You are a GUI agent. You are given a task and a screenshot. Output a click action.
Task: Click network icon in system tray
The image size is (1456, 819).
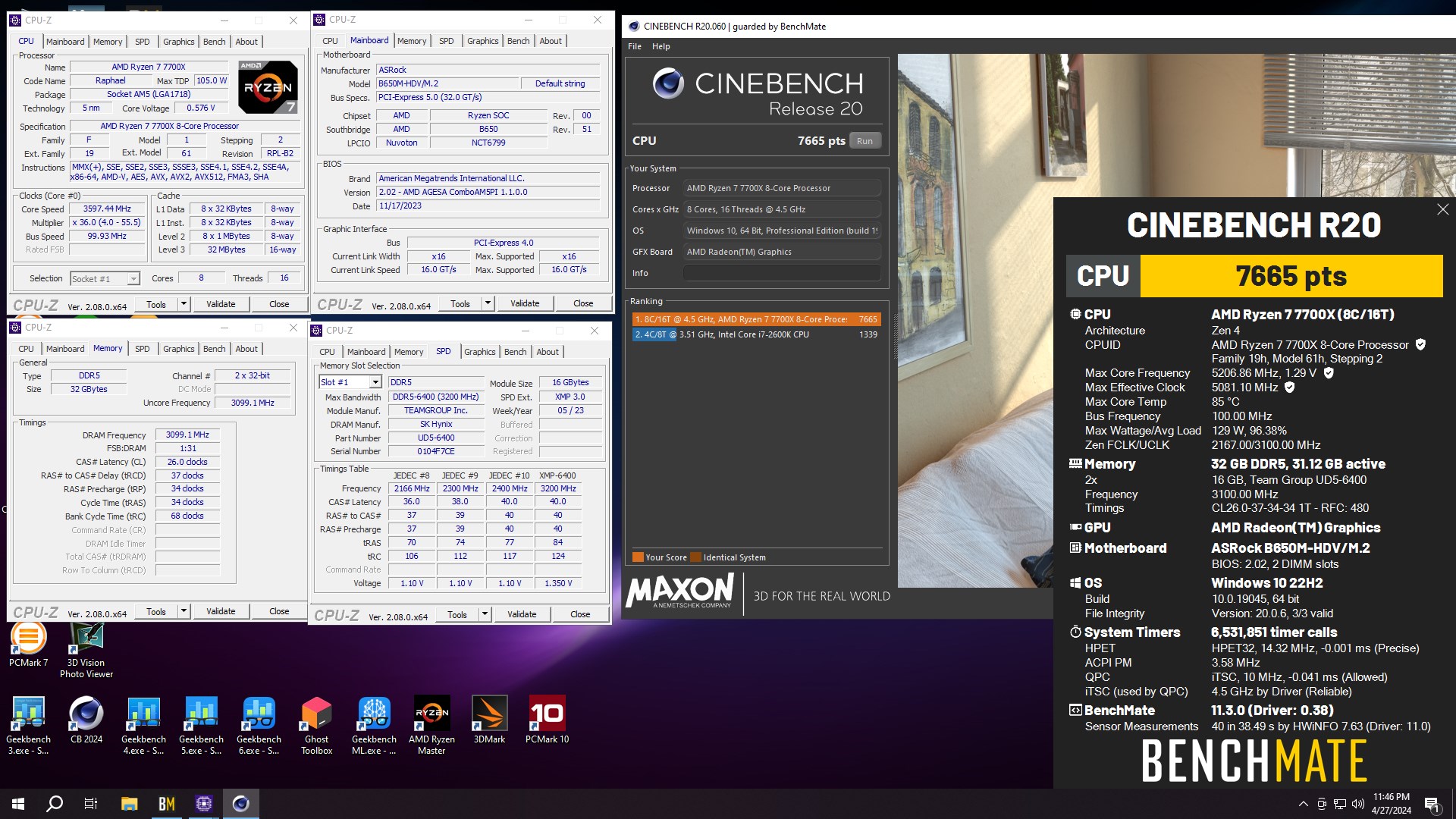1340,804
